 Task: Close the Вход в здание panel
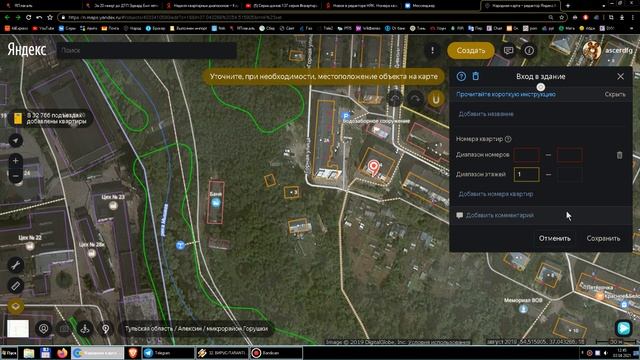pos(620,76)
